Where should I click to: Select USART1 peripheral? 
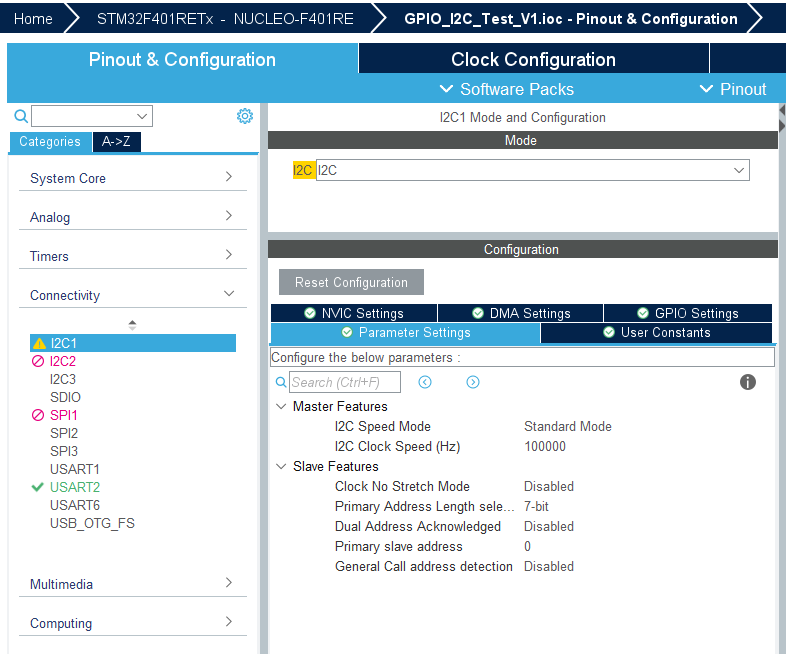pyautogui.click(x=75, y=469)
